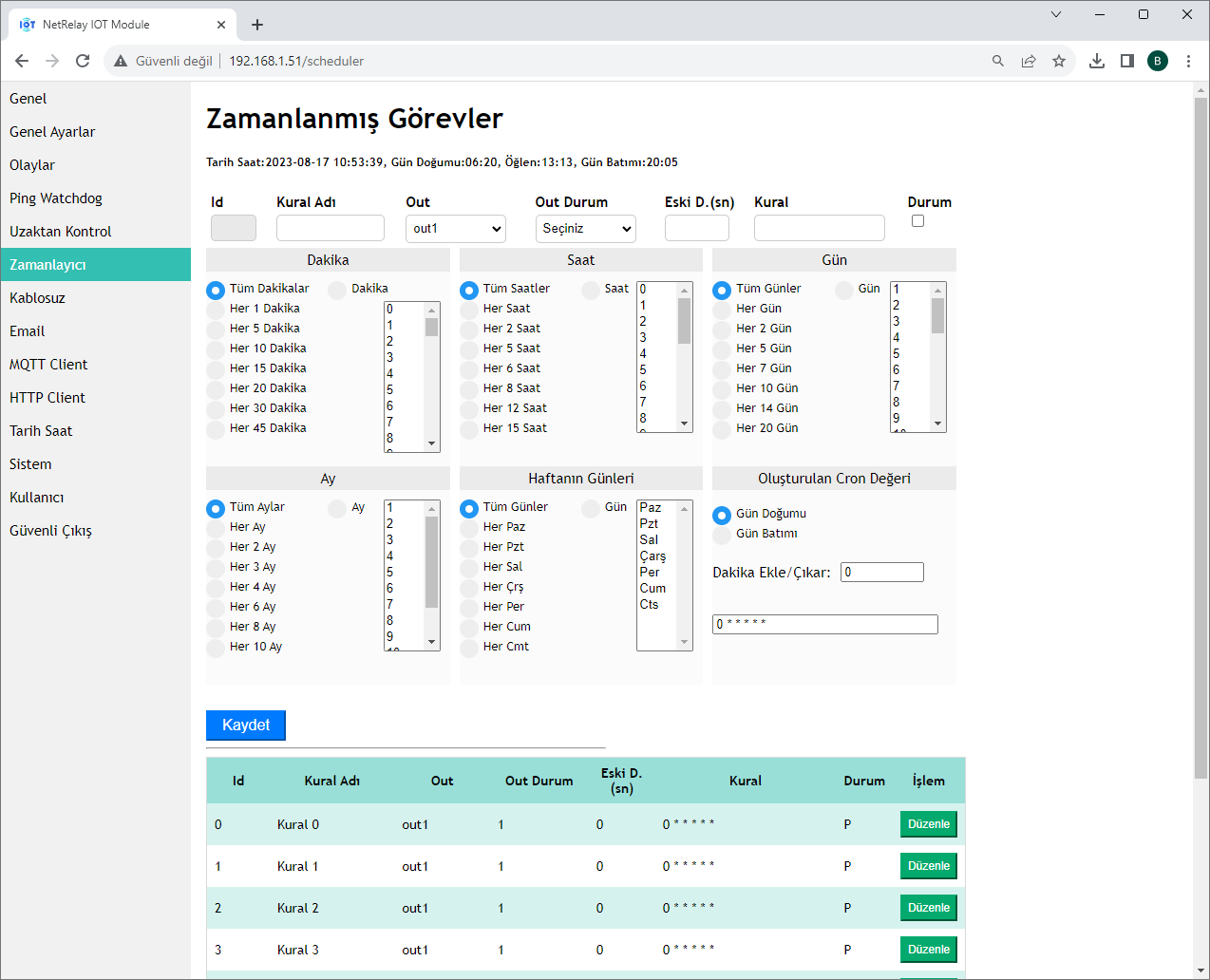Viewport: 1210px width, 980px height.
Task: Switch to the Email section in the sidebar
Action: [x=28, y=330]
